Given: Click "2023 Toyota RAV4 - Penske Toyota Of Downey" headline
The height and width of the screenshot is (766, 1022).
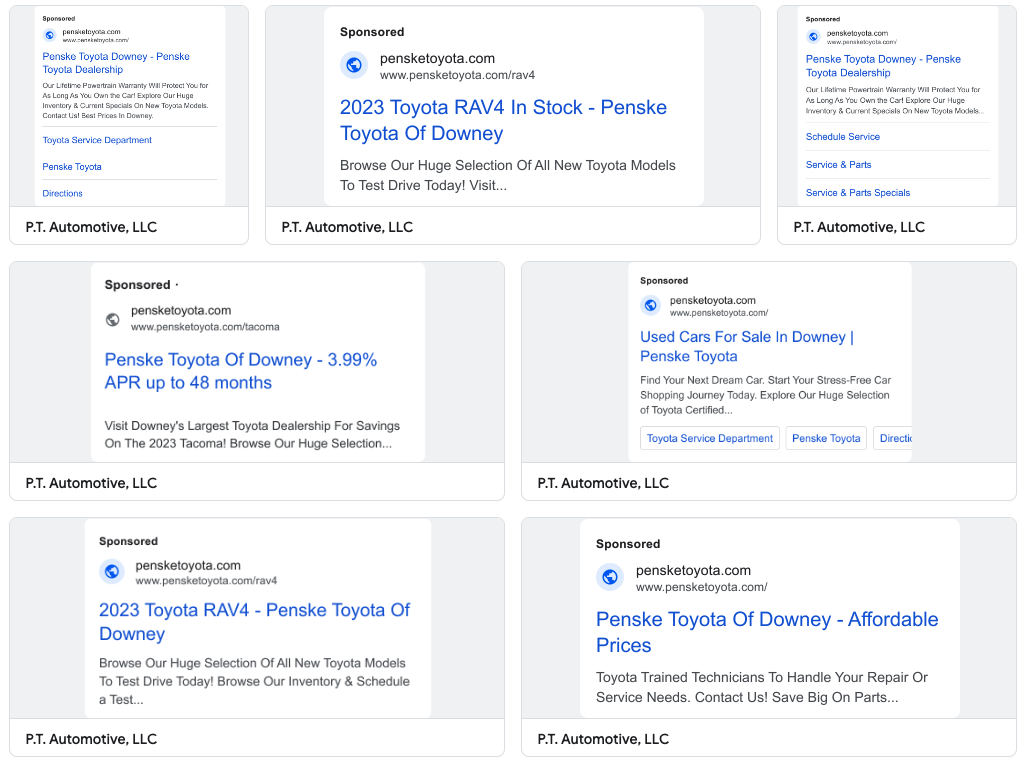Looking at the screenshot, I should [x=254, y=621].
